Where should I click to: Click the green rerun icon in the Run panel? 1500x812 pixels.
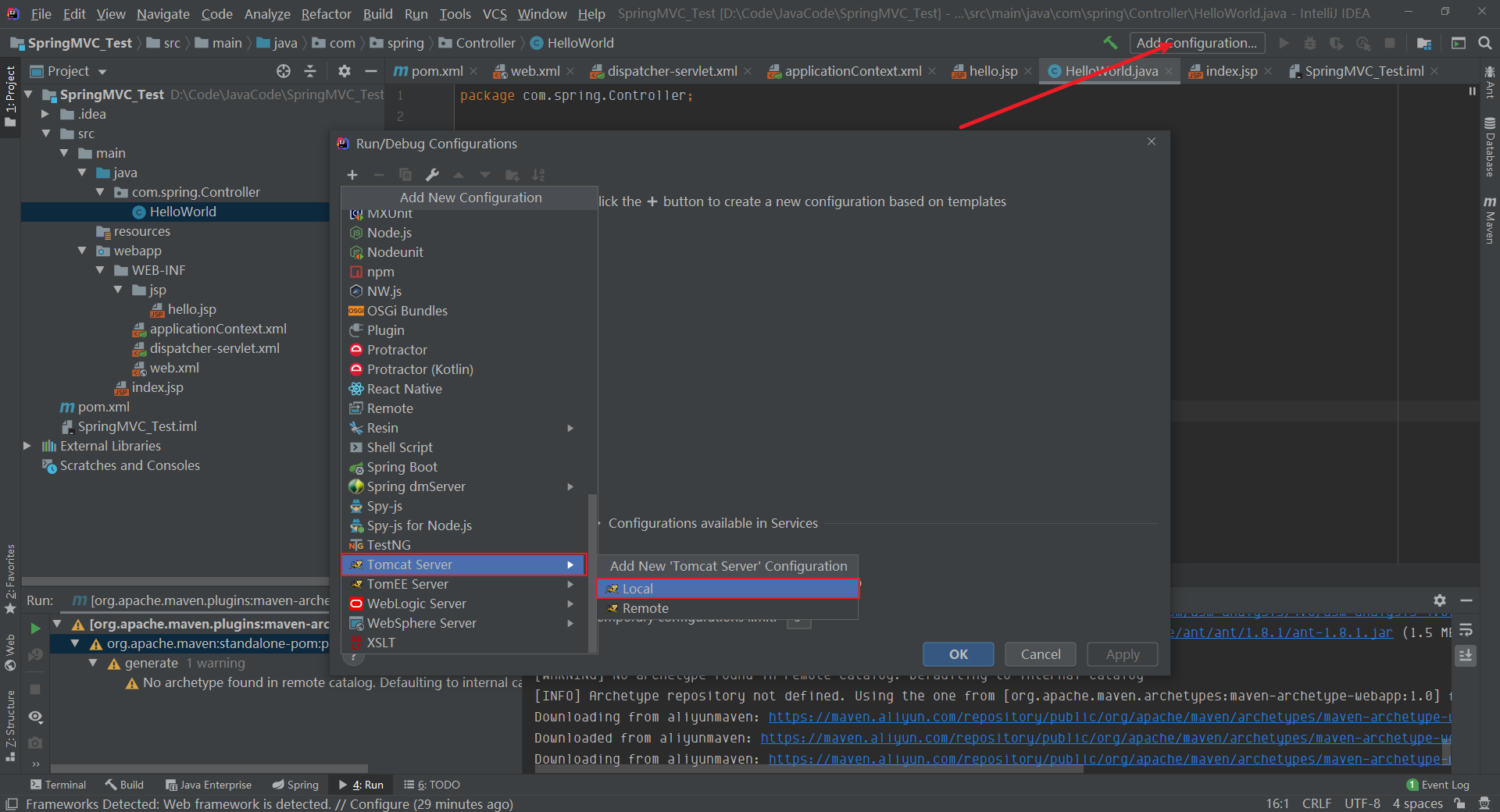tap(35, 629)
